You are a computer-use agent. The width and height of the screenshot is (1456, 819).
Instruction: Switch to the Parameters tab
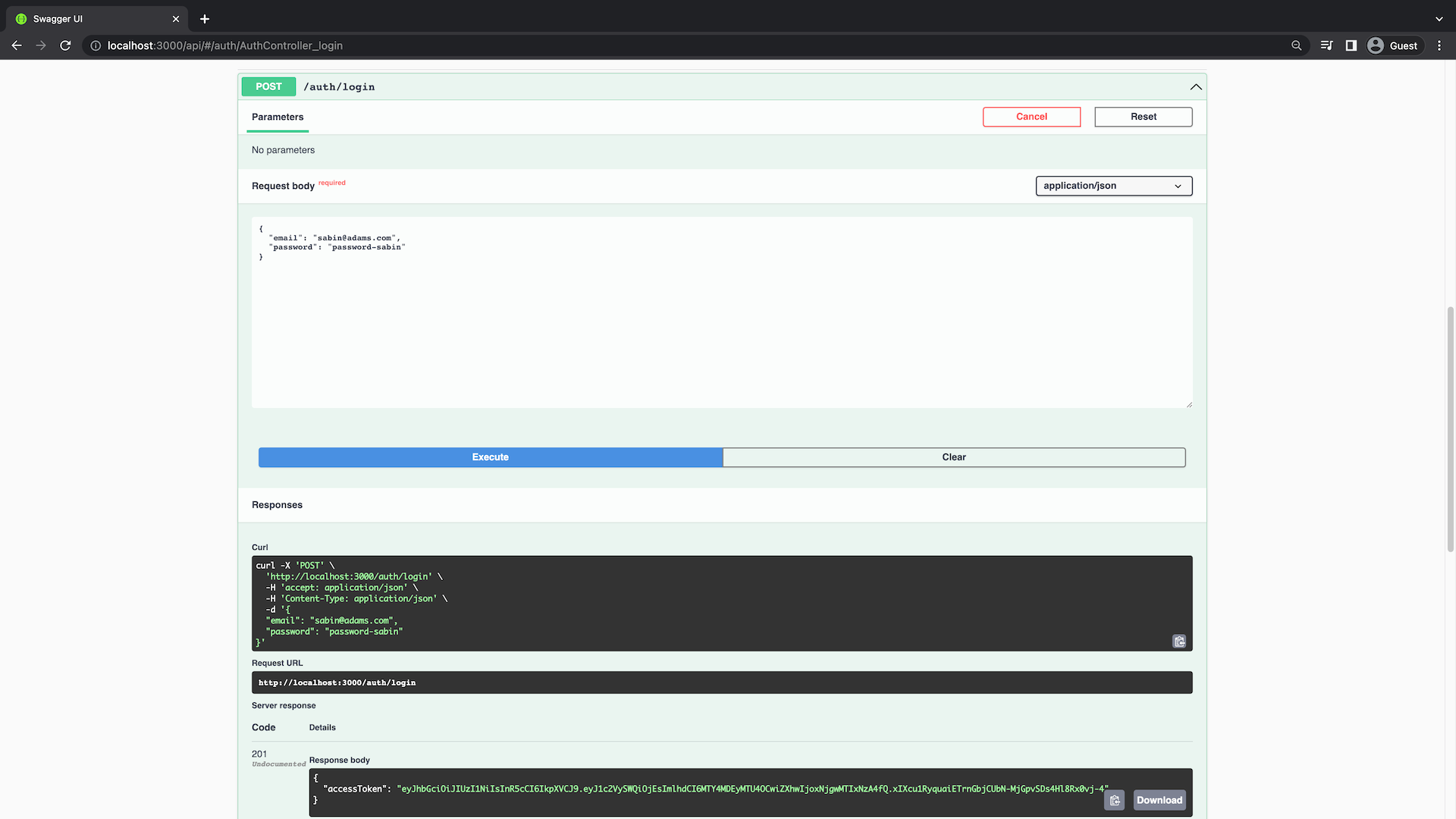(277, 117)
